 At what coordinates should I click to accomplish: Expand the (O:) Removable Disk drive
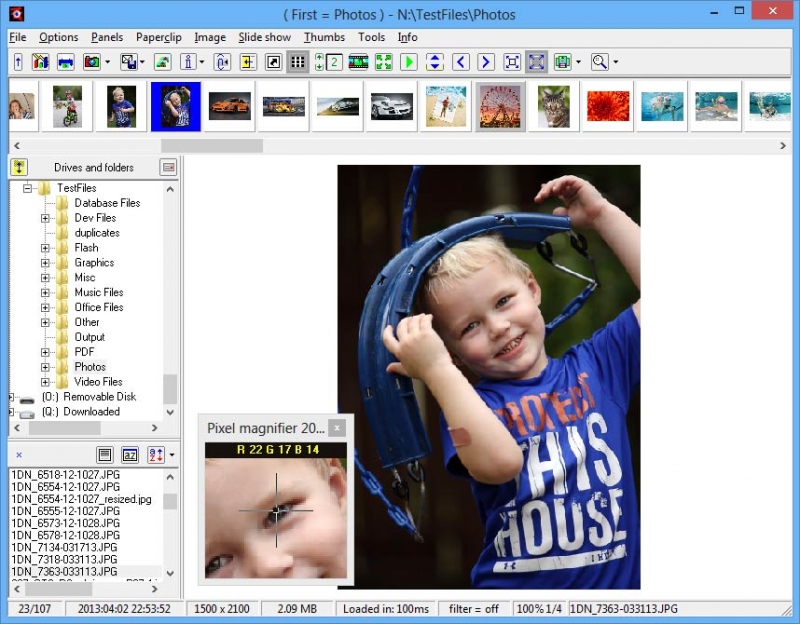pyautogui.click(x=11, y=396)
